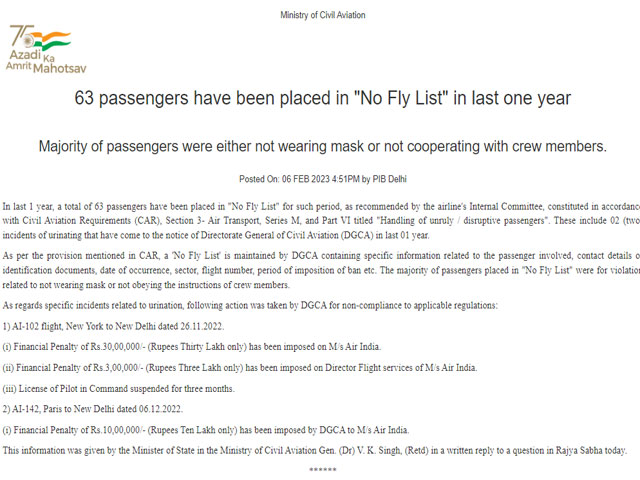Click the Azadi Ka Amrit Mahotsav logo

point(46,49)
